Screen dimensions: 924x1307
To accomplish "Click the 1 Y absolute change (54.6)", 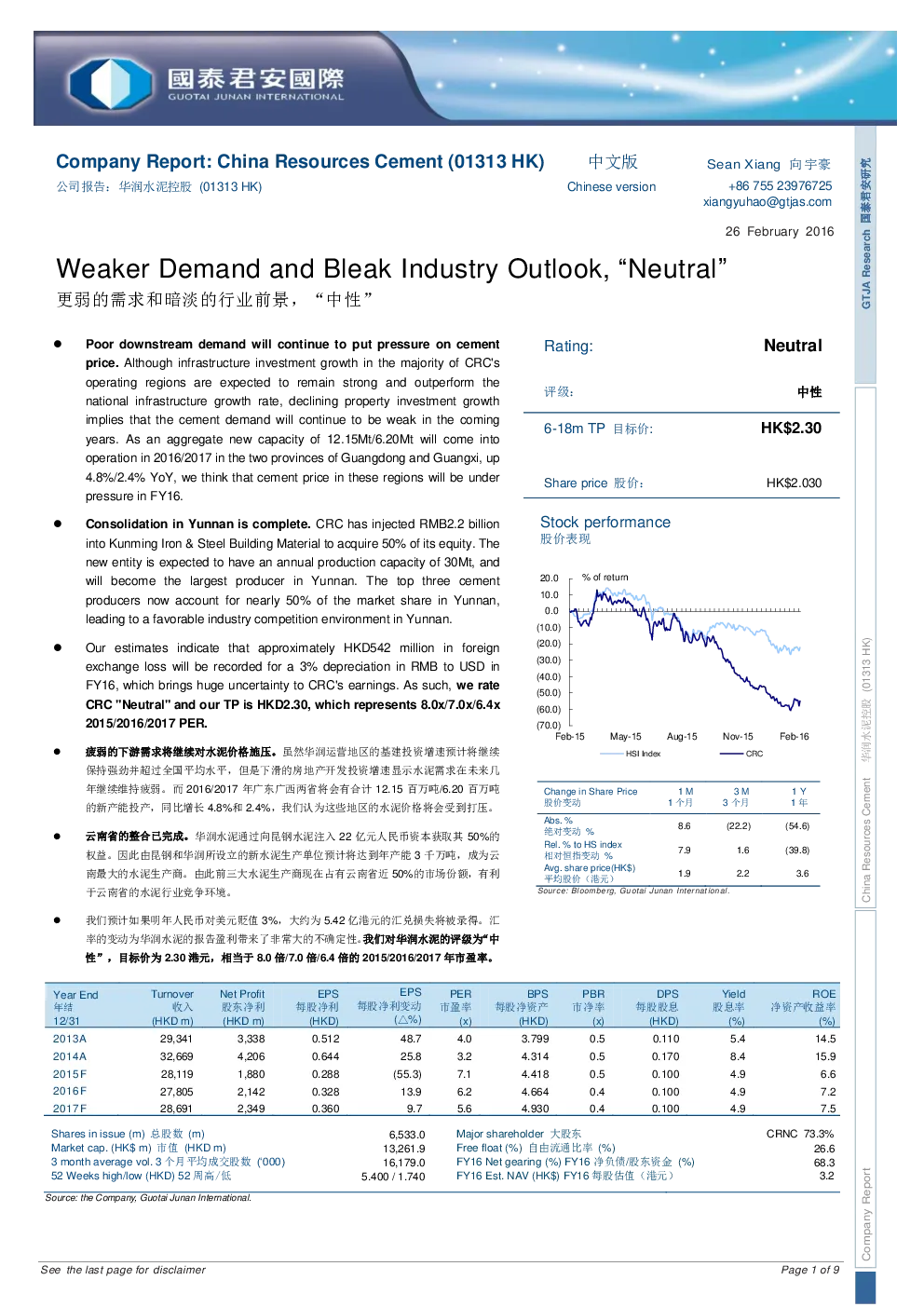I will click(x=797, y=825).
